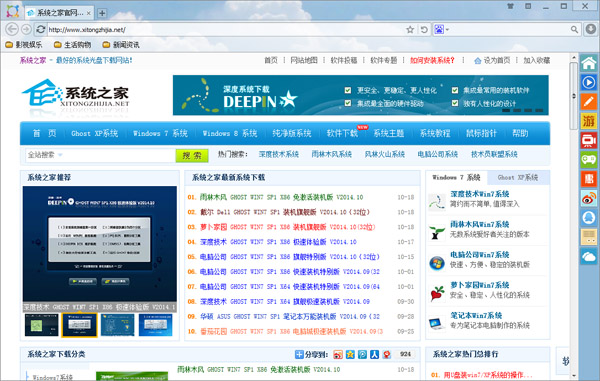Open the beige cabinet sidebar icon
The image size is (600, 381).
589,237
